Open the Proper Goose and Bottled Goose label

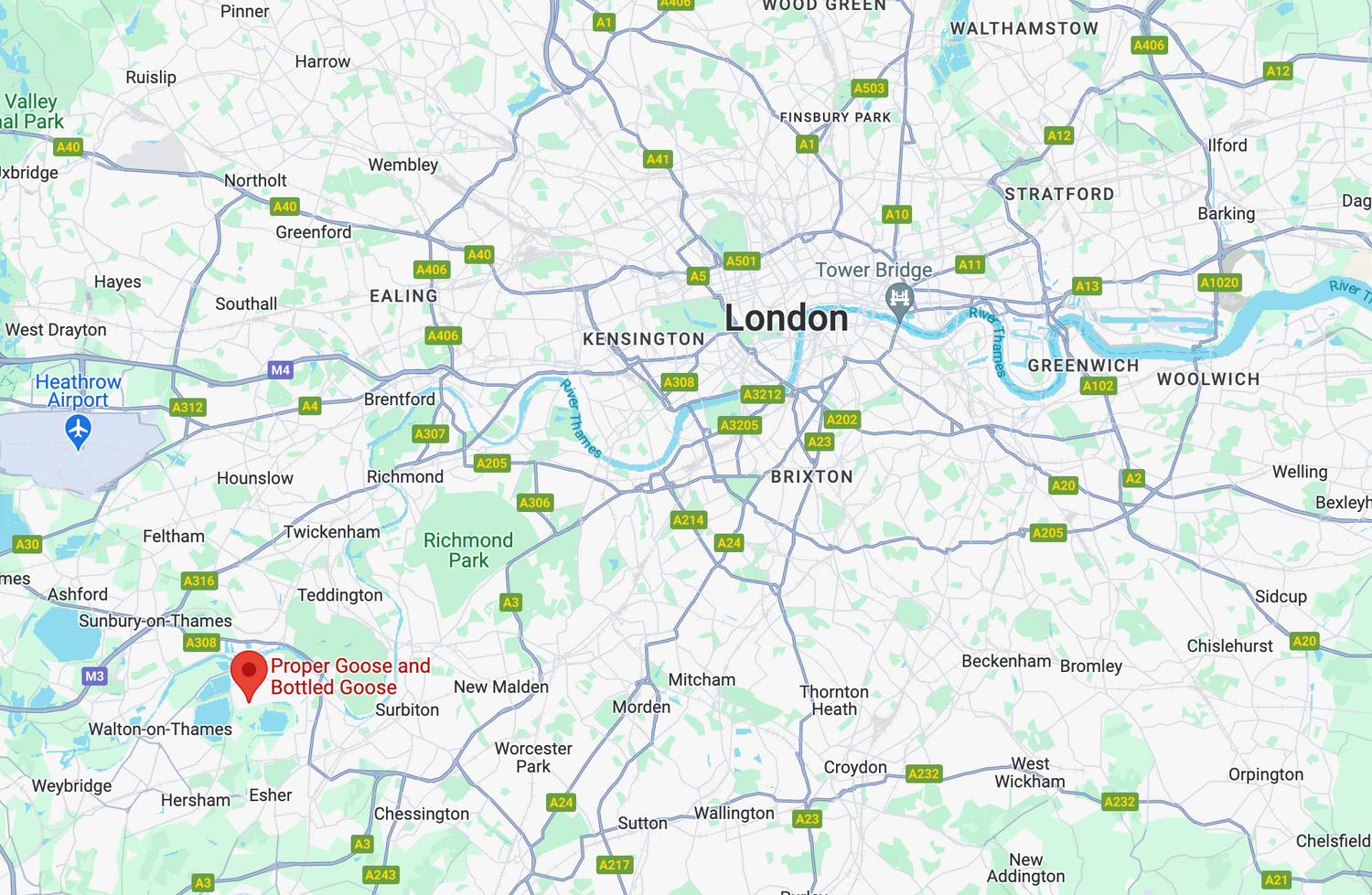(x=350, y=677)
